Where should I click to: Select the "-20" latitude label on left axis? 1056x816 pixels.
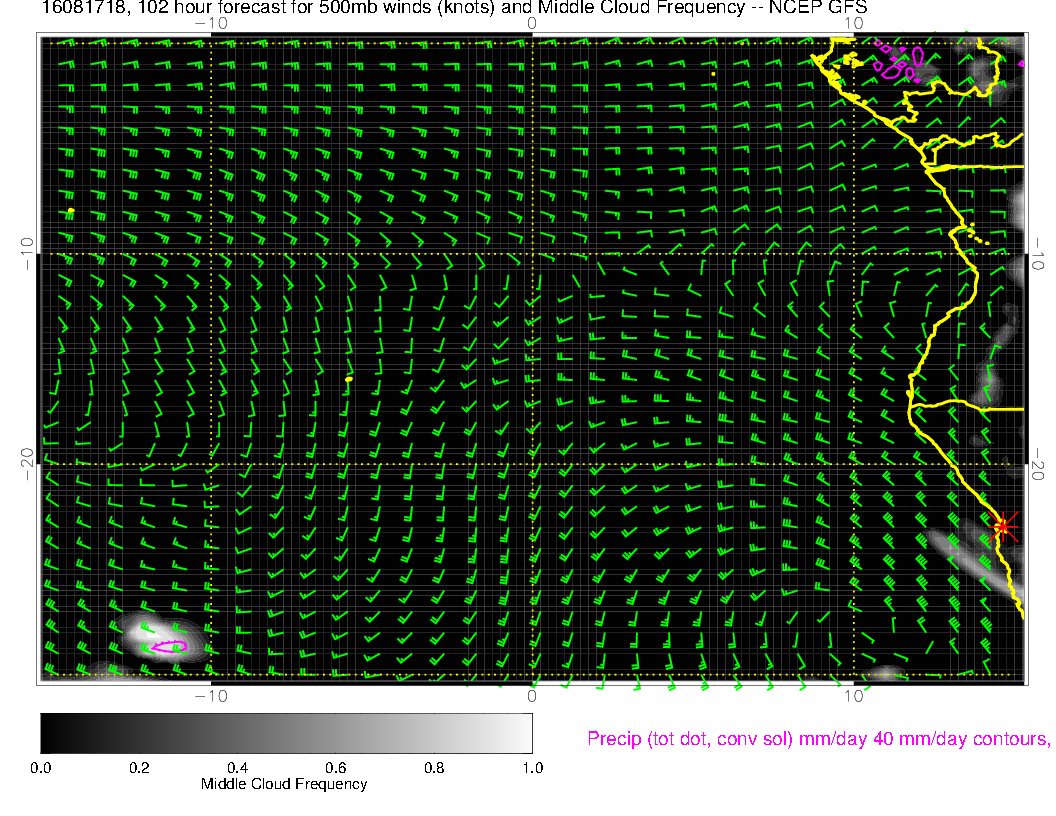[x=27, y=463]
